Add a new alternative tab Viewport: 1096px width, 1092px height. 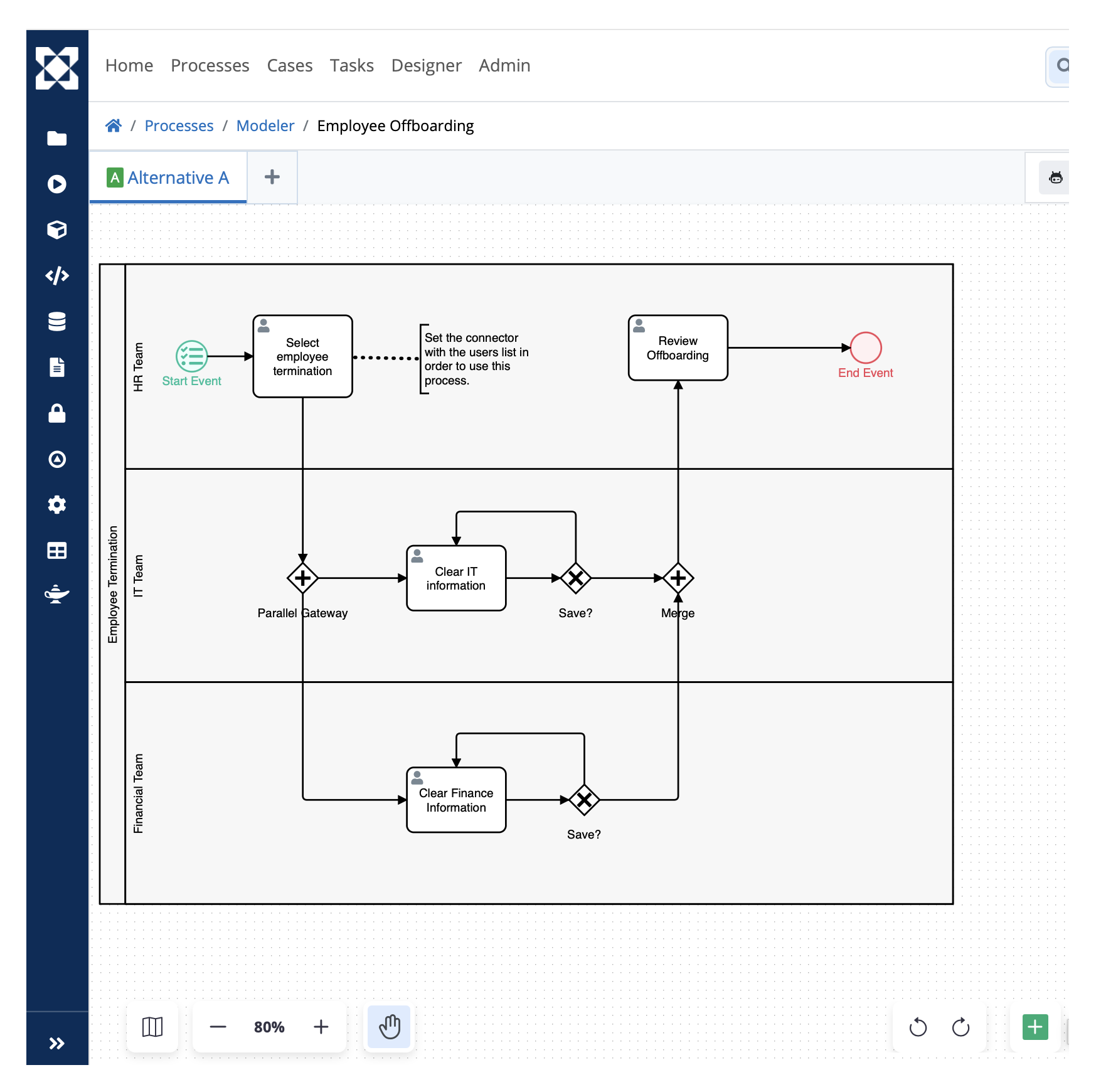coord(272,177)
